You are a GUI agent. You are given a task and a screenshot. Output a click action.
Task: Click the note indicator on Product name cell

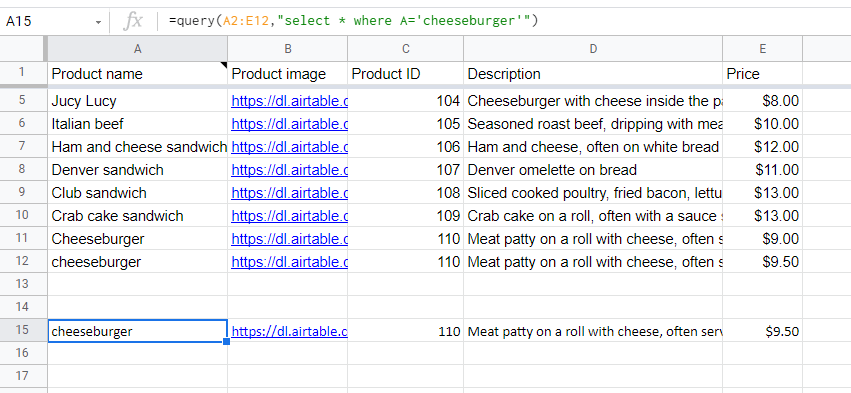click(224, 65)
